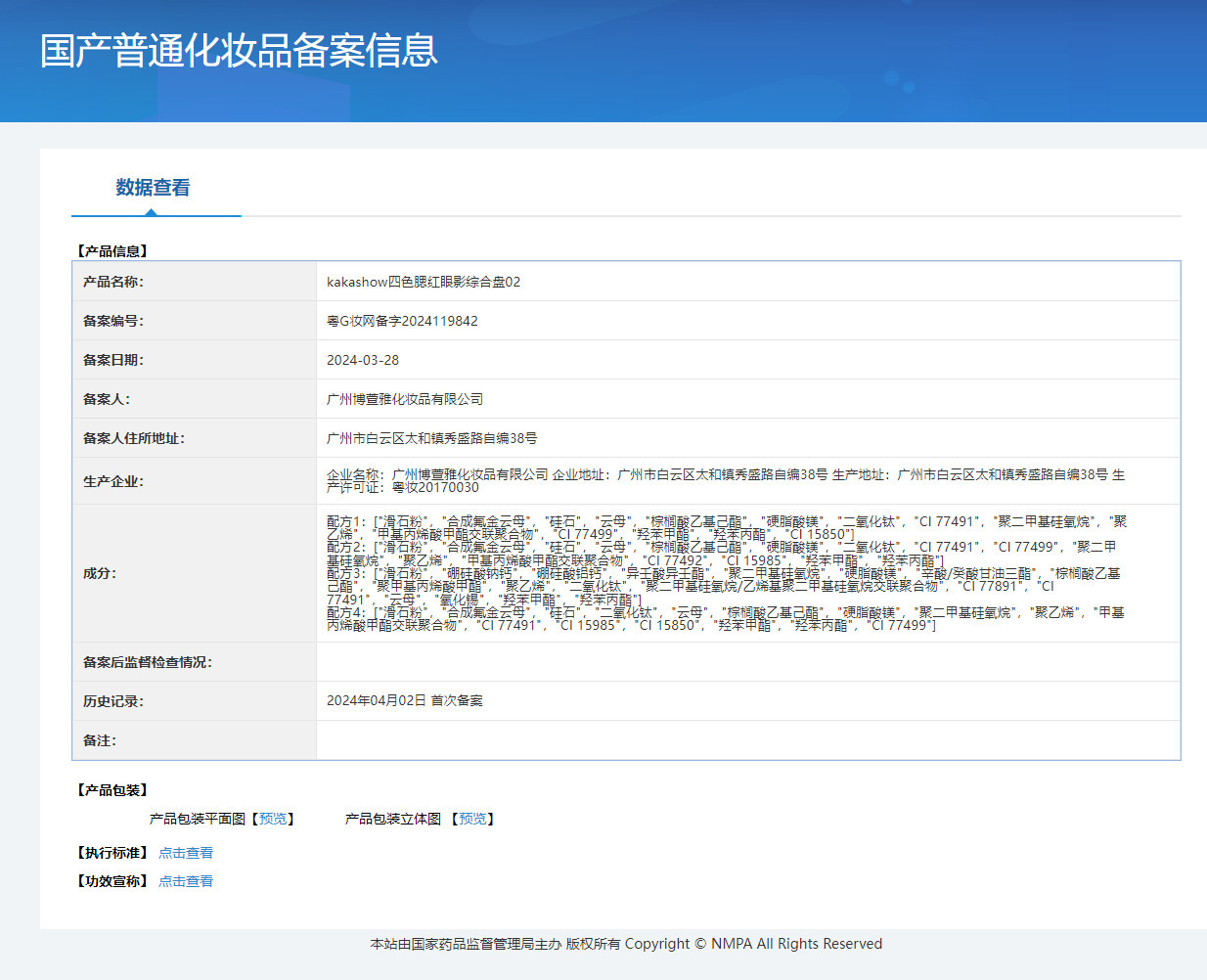
Task: Click the 备案人 row label
Action: tap(107, 399)
